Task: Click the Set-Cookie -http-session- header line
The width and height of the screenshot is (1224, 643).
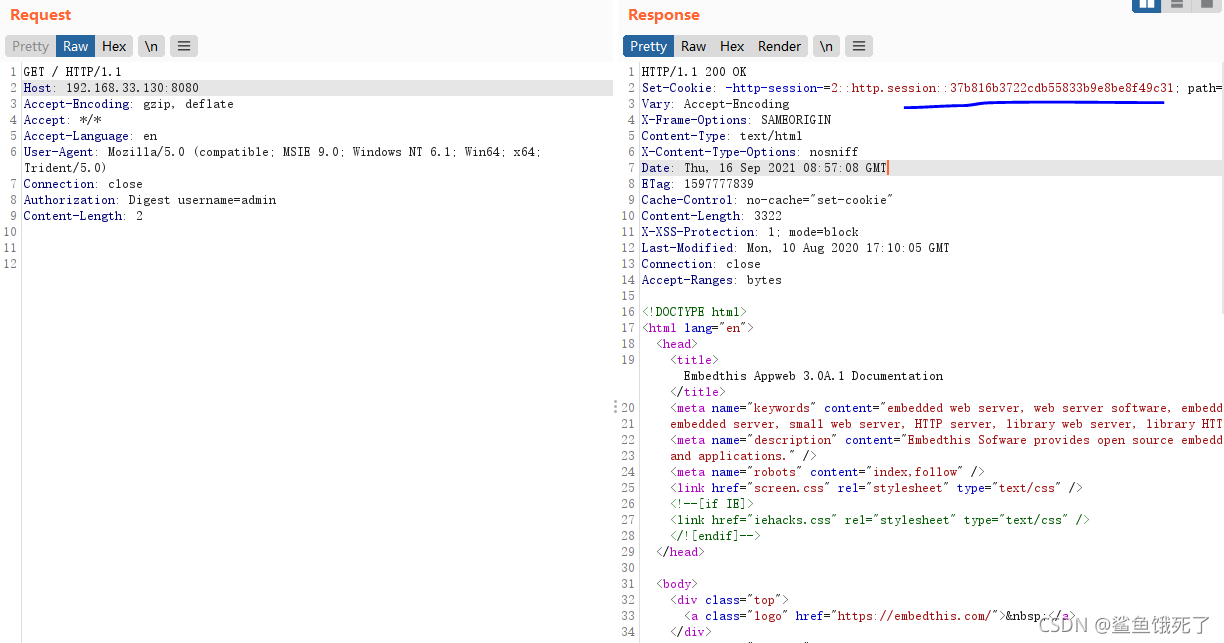Action: tap(932, 88)
